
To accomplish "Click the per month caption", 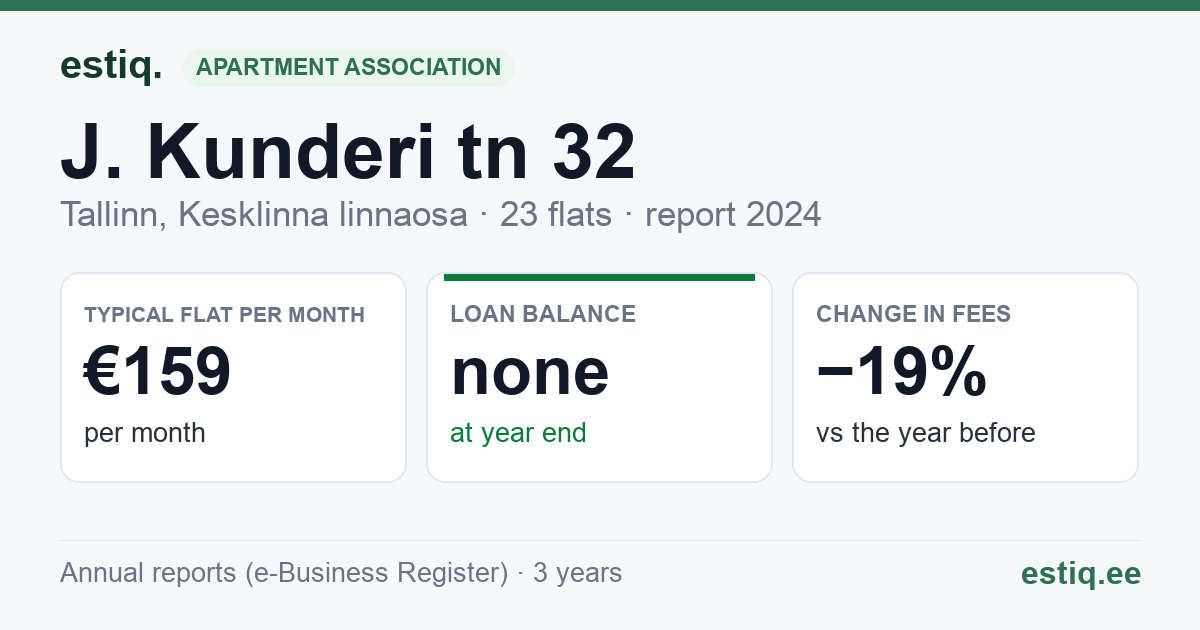I will 145,433.
